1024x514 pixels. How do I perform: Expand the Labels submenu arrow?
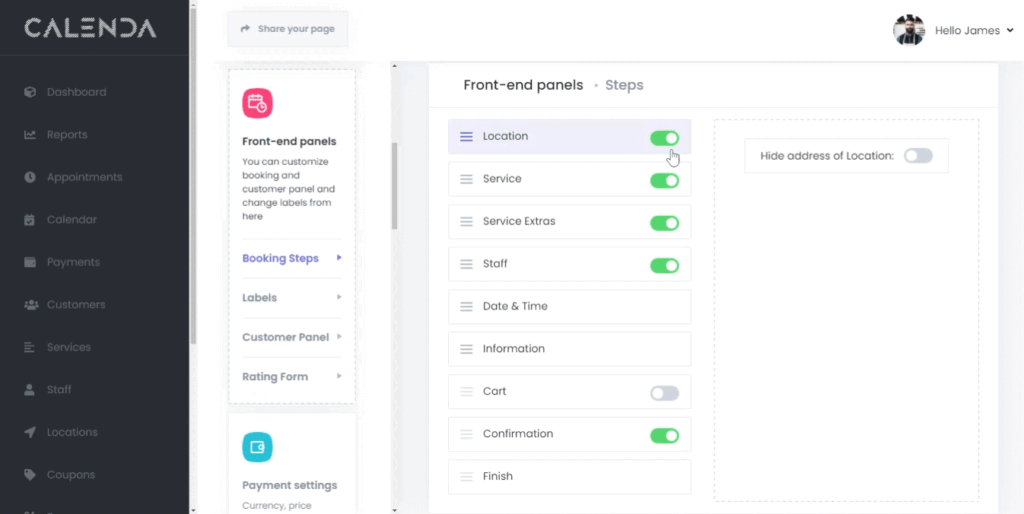click(x=339, y=297)
